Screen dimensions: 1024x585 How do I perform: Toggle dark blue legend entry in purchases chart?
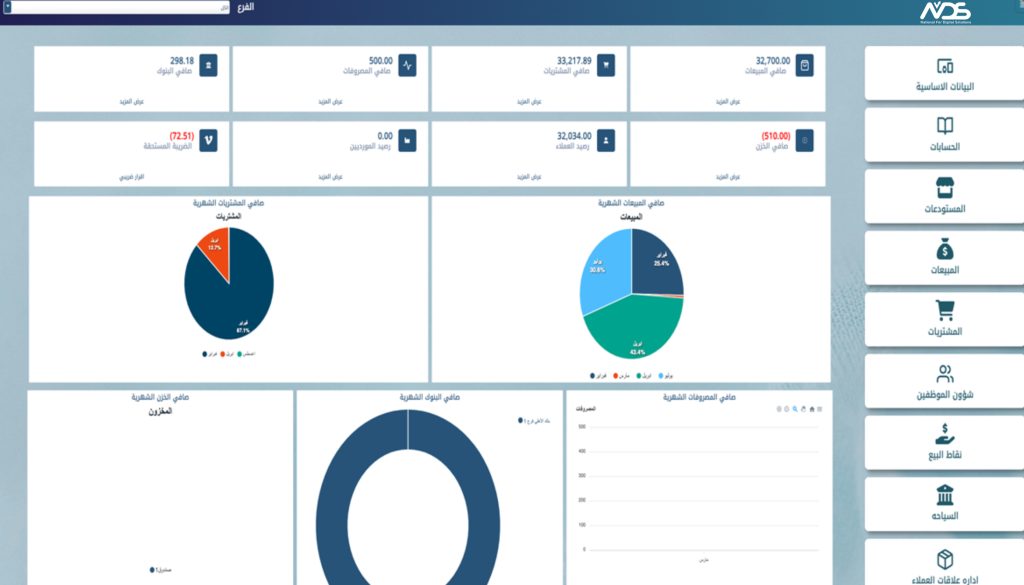tap(210, 354)
